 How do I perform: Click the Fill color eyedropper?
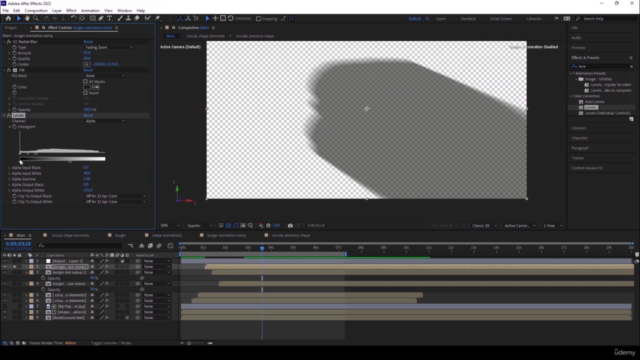(96, 87)
